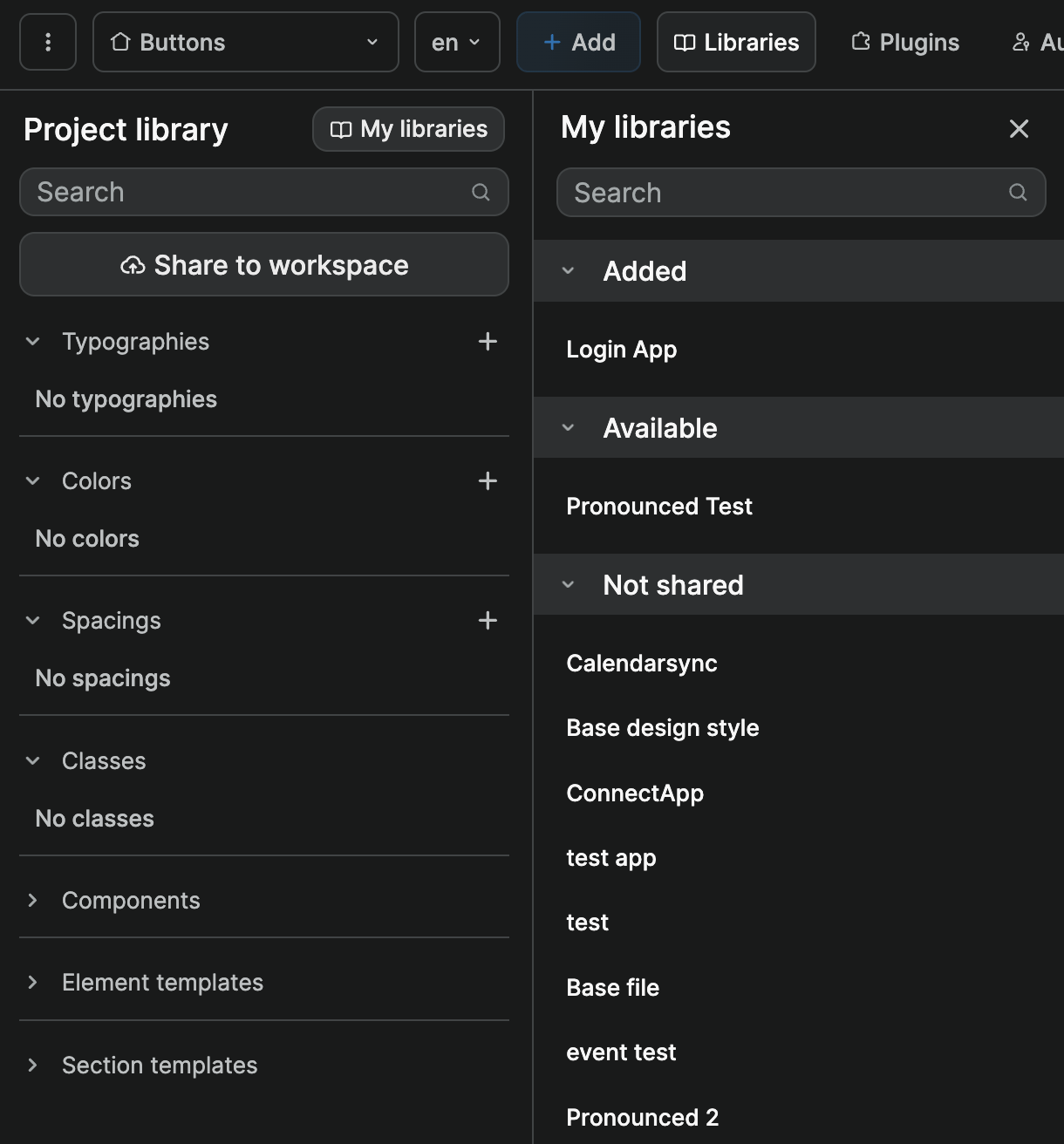Collapse the Not shared group
The height and width of the screenshot is (1144, 1064).
coord(569,585)
